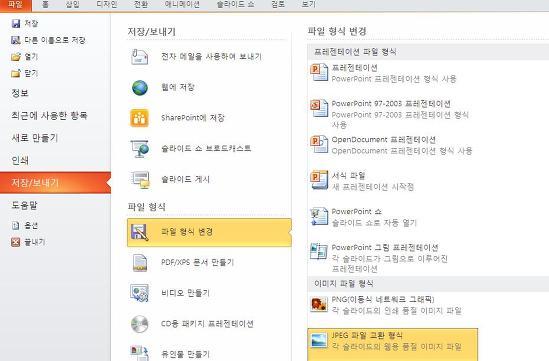549x361 pixels.
Task: Click the web save globe icon
Action: pyautogui.click(x=140, y=88)
